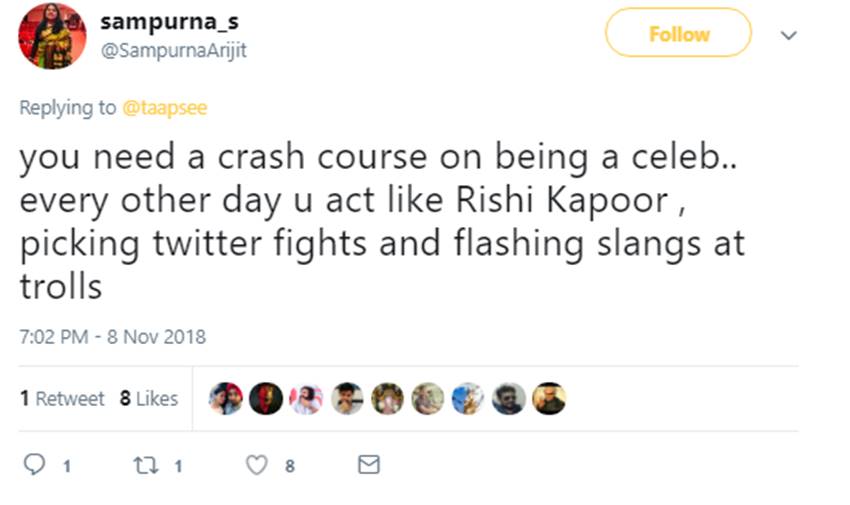Click the fifth liker avatar
The width and height of the screenshot is (850, 505).
pos(387,398)
